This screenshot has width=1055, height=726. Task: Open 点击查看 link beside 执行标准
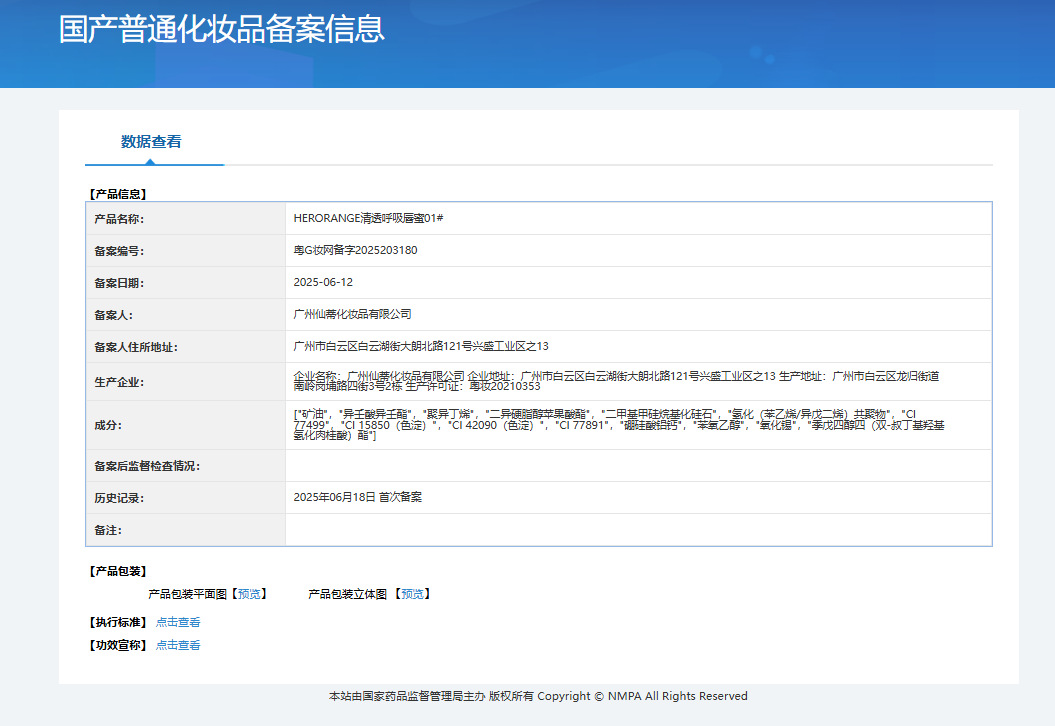pos(178,622)
